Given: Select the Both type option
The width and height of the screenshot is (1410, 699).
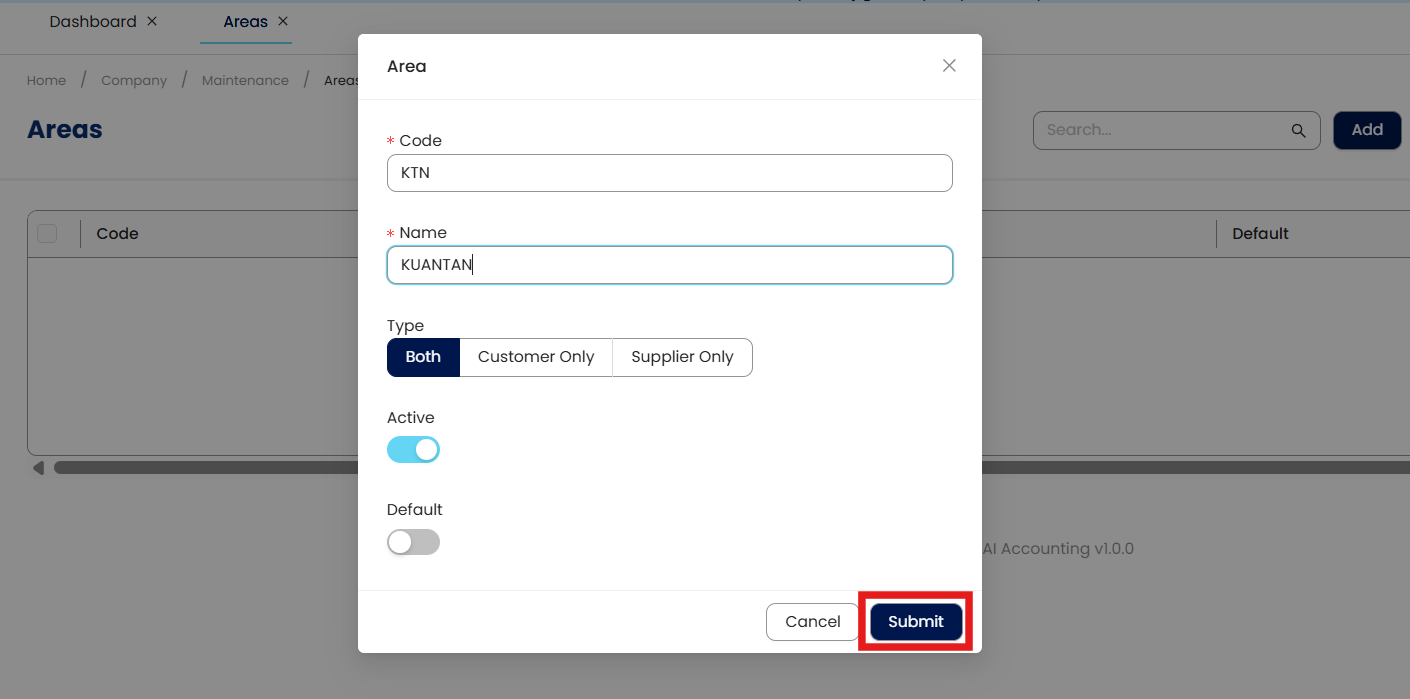Looking at the screenshot, I should [423, 357].
